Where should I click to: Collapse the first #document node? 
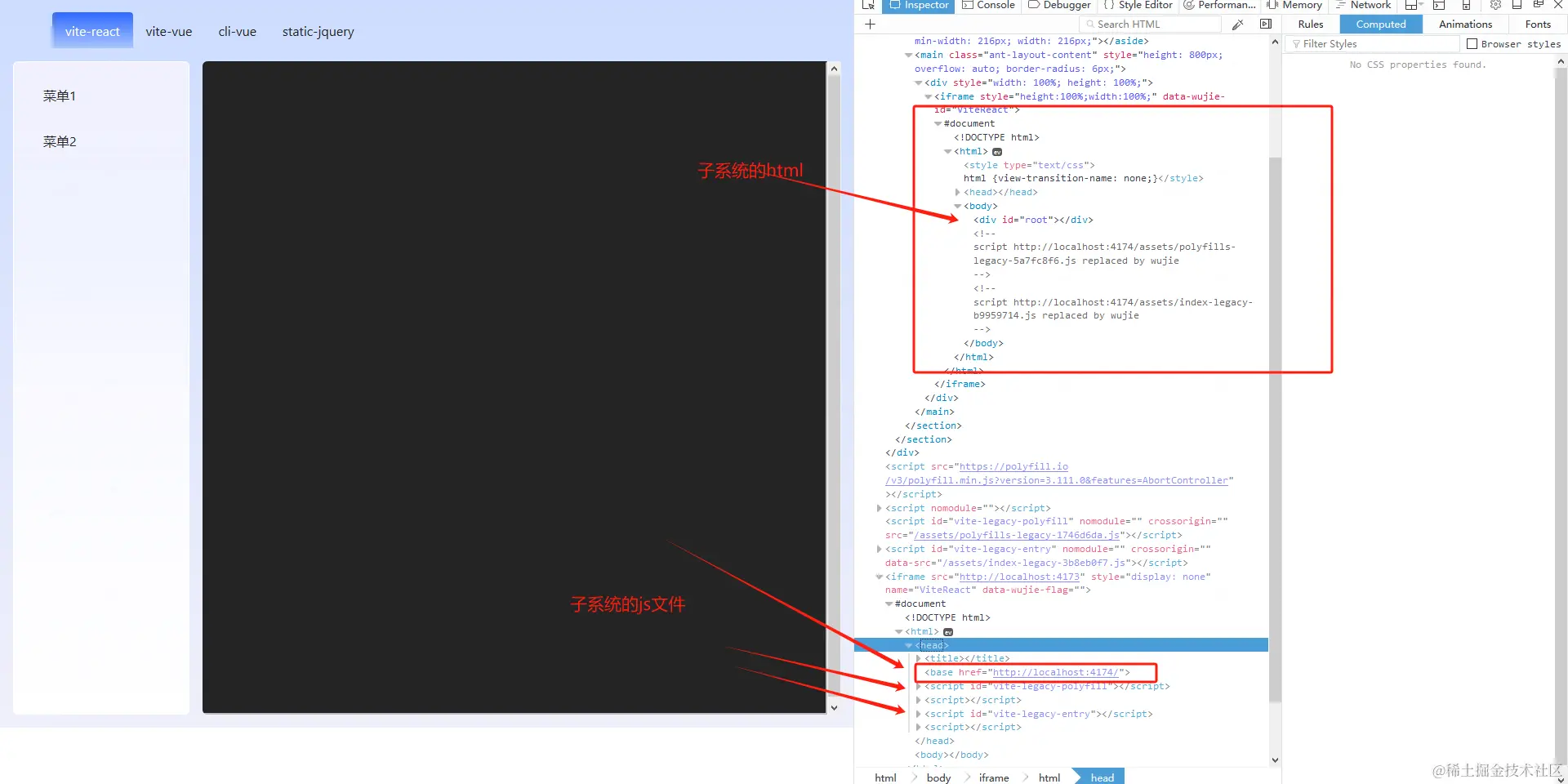tap(938, 124)
